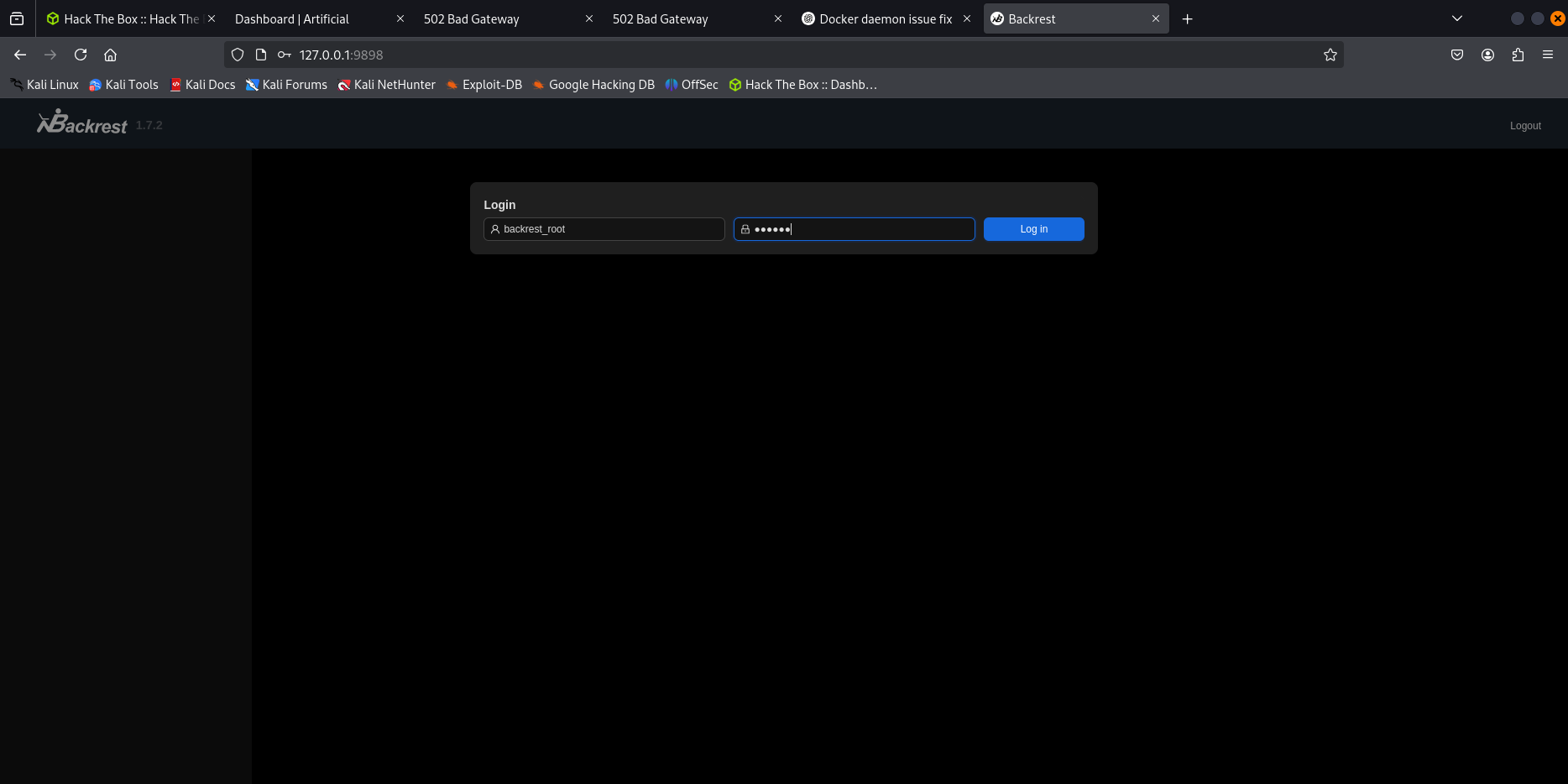Open the Exploit-DB bookmark
Screen dimensions: 1568x784
484,85
